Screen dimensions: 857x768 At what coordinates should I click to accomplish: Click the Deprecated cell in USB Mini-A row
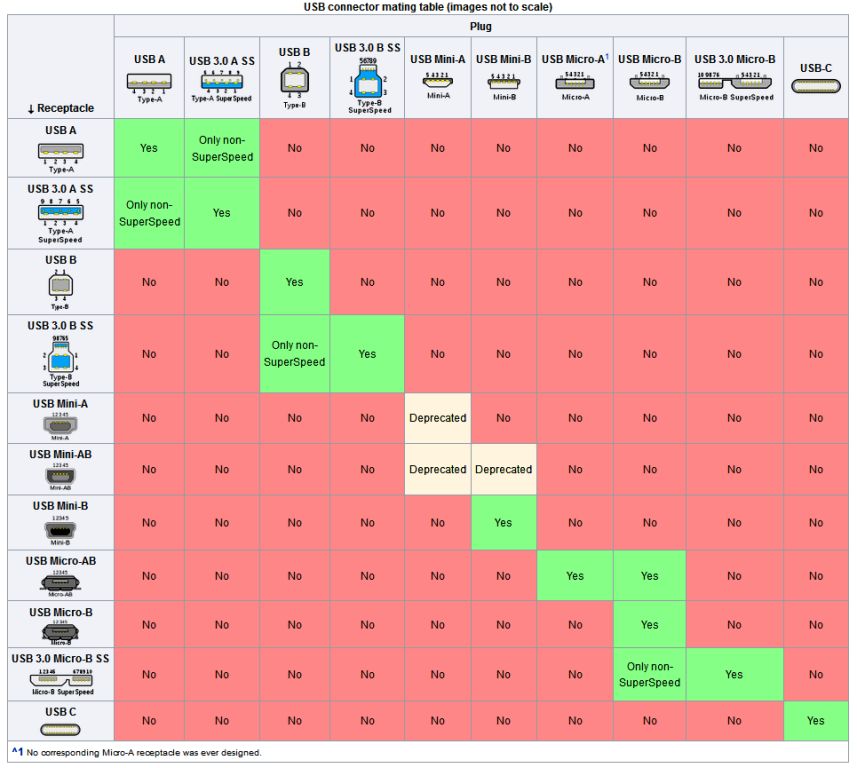coord(437,418)
